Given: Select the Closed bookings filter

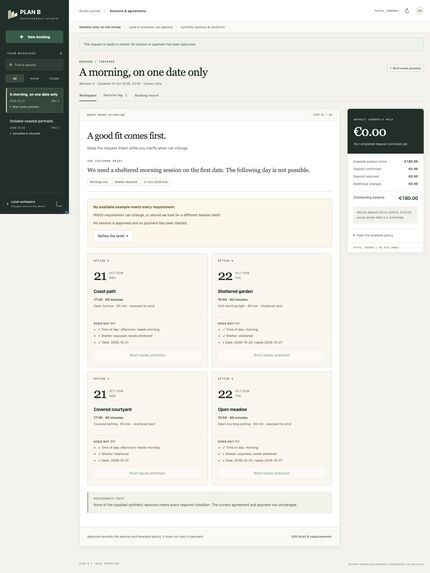Looking at the screenshot, I should (54, 79).
